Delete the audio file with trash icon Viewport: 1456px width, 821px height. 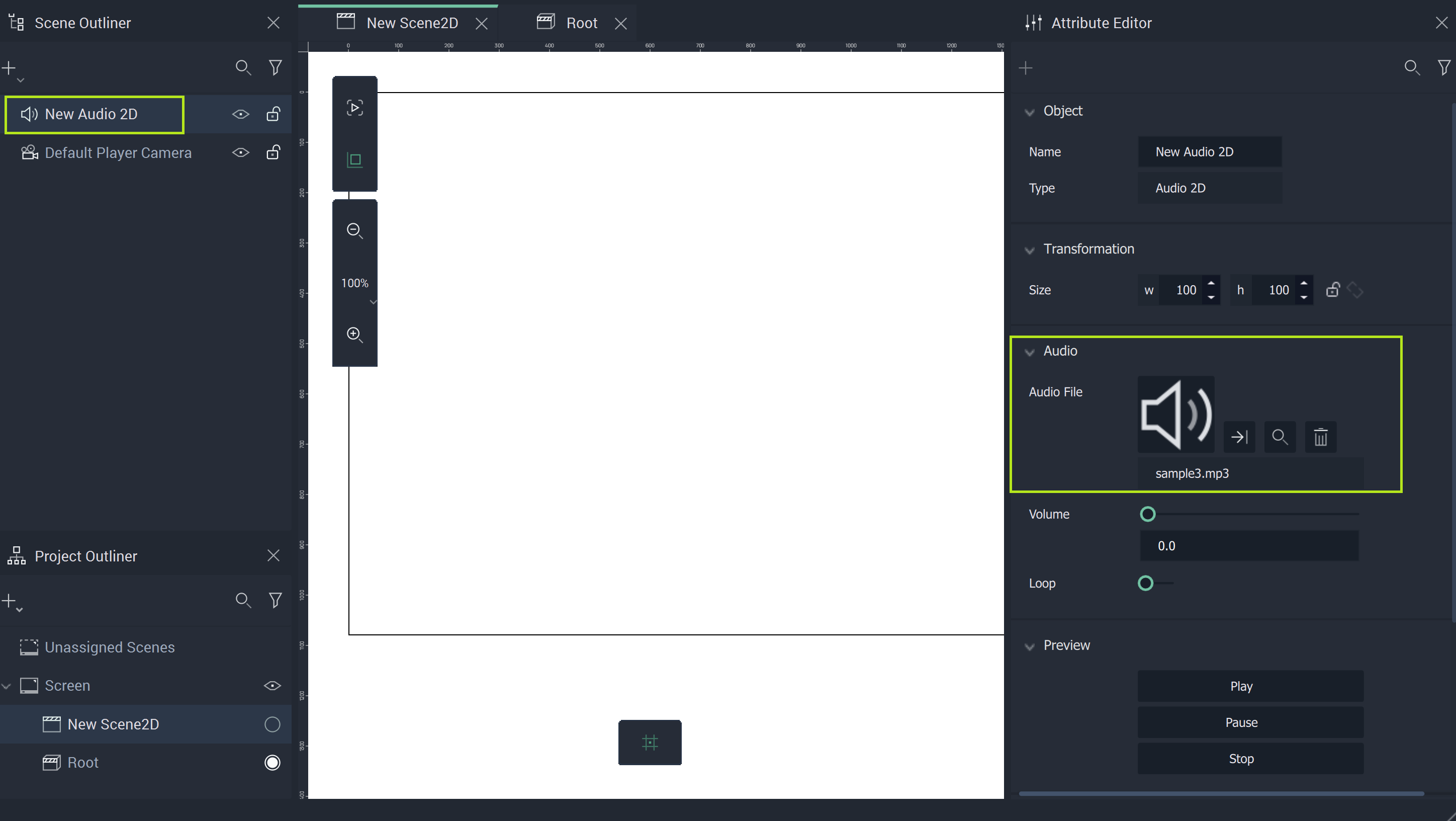(x=1320, y=437)
